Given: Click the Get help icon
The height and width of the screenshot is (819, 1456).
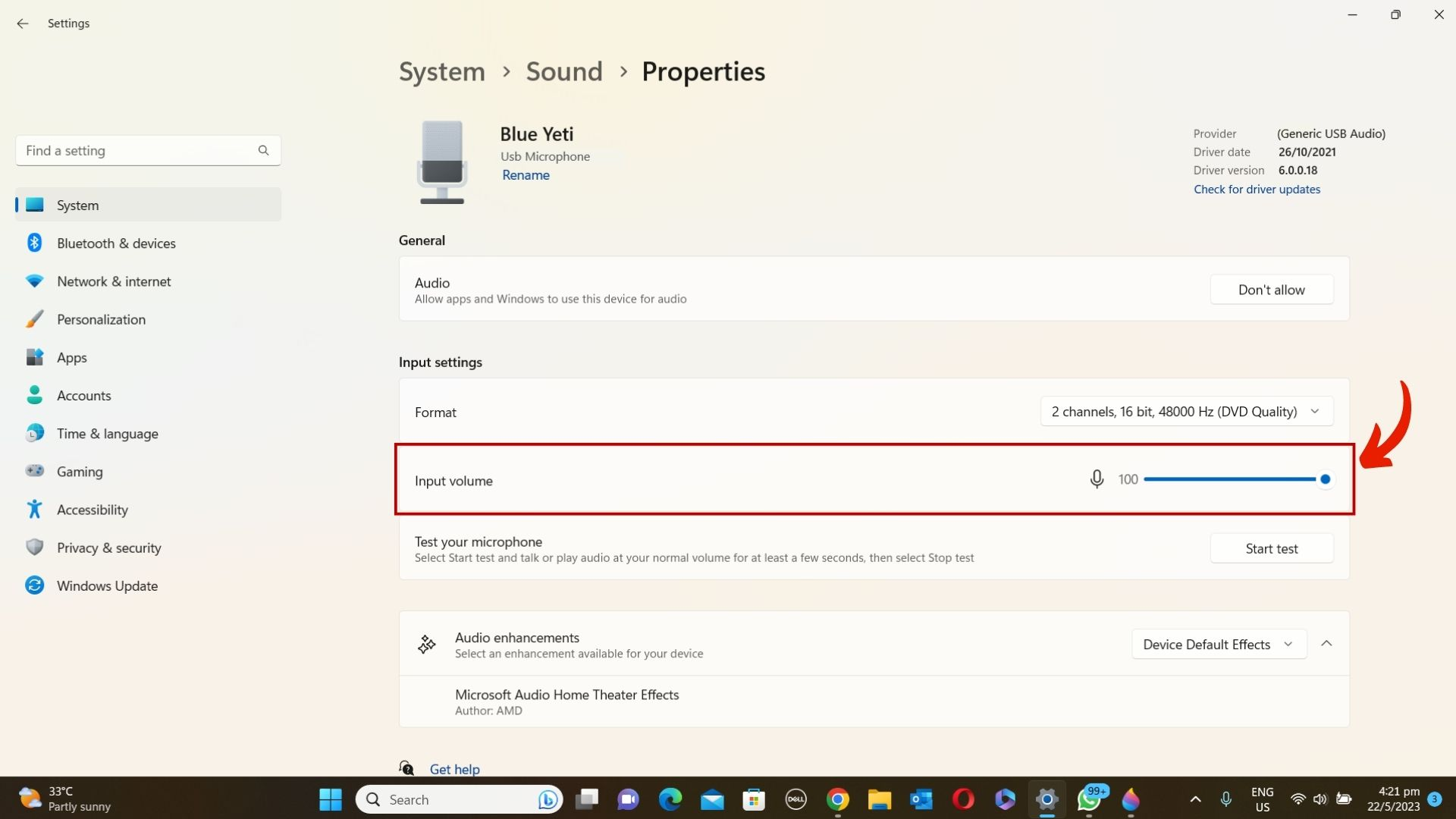Looking at the screenshot, I should click(406, 768).
